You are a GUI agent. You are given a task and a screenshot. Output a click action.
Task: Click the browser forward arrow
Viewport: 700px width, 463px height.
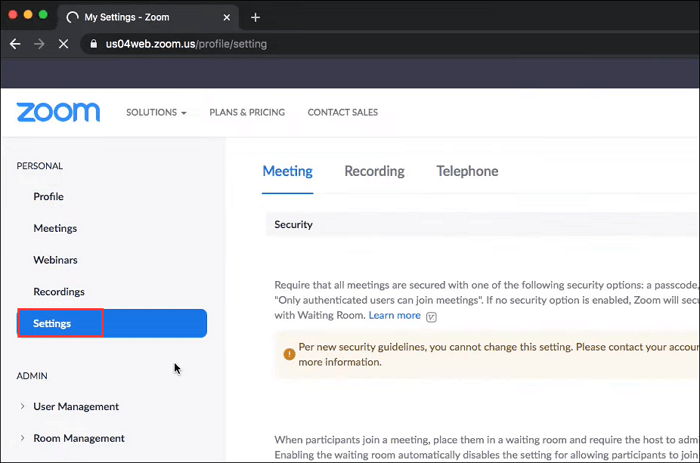coord(40,44)
